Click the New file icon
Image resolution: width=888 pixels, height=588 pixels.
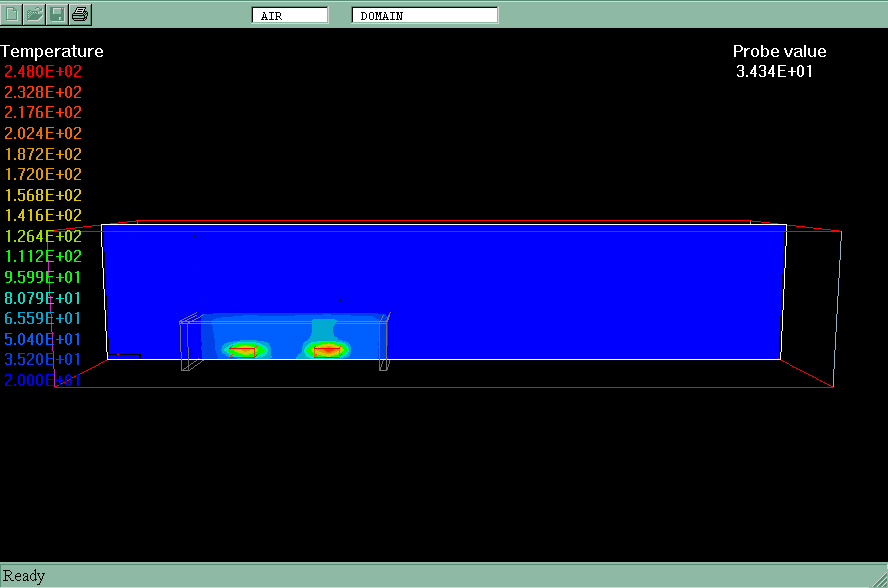pos(13,14)
